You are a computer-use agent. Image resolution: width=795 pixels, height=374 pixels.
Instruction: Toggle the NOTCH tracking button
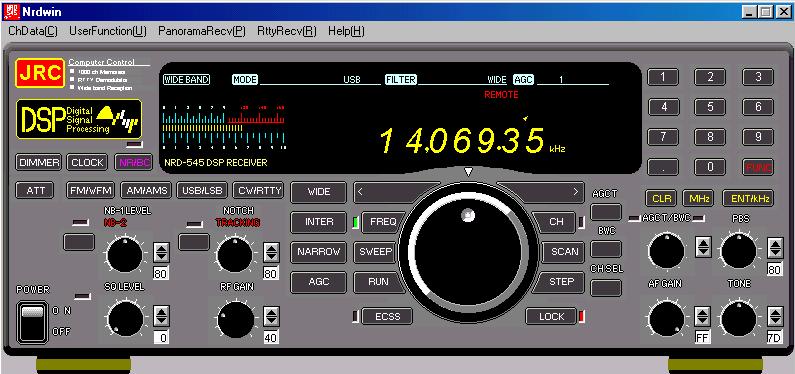194,242
